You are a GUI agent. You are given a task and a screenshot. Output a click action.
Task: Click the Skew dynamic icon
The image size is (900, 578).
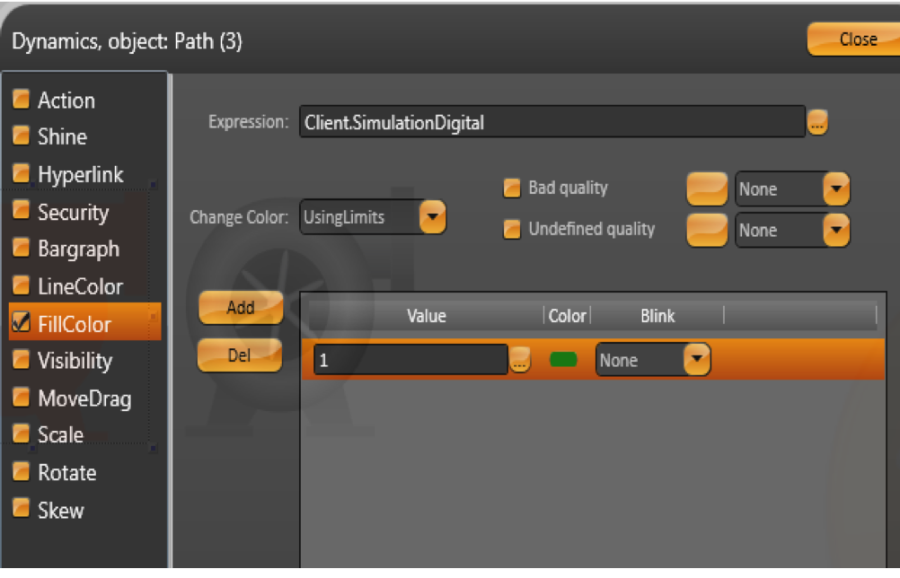point(21,509)
